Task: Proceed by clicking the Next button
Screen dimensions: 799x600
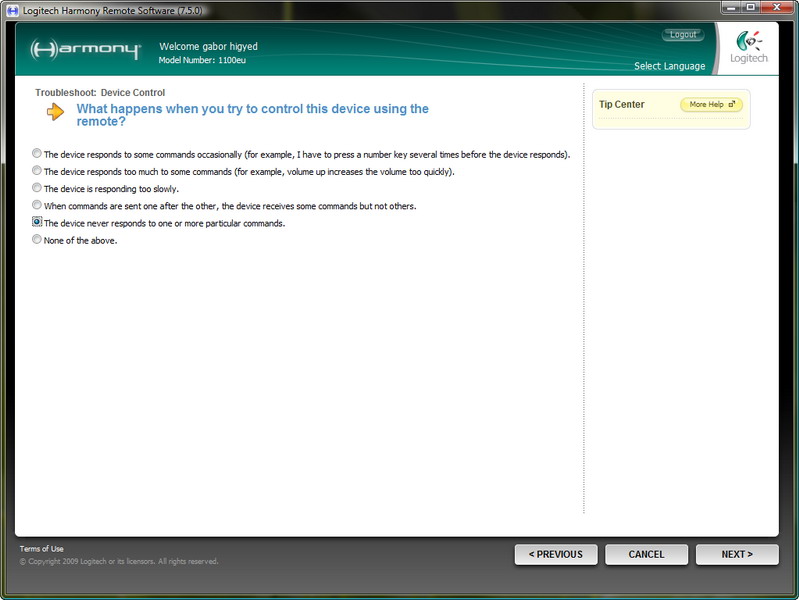Action: [736, 554]
